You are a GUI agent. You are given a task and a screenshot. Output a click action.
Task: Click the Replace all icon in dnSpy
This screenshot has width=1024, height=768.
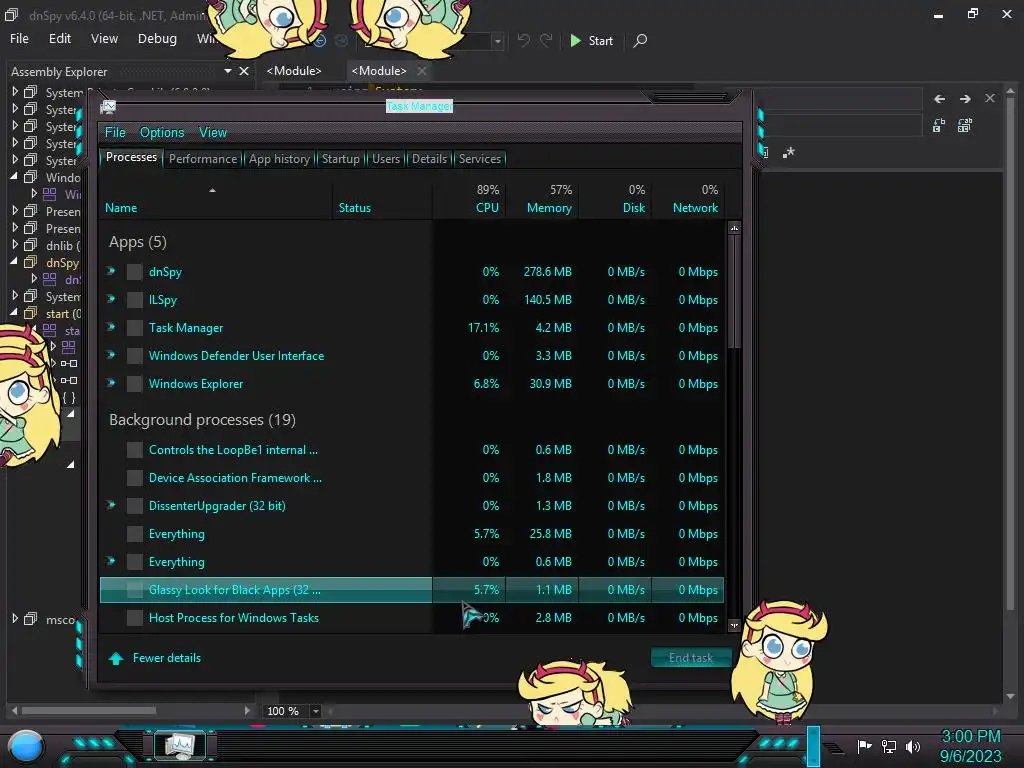point(965,125)
